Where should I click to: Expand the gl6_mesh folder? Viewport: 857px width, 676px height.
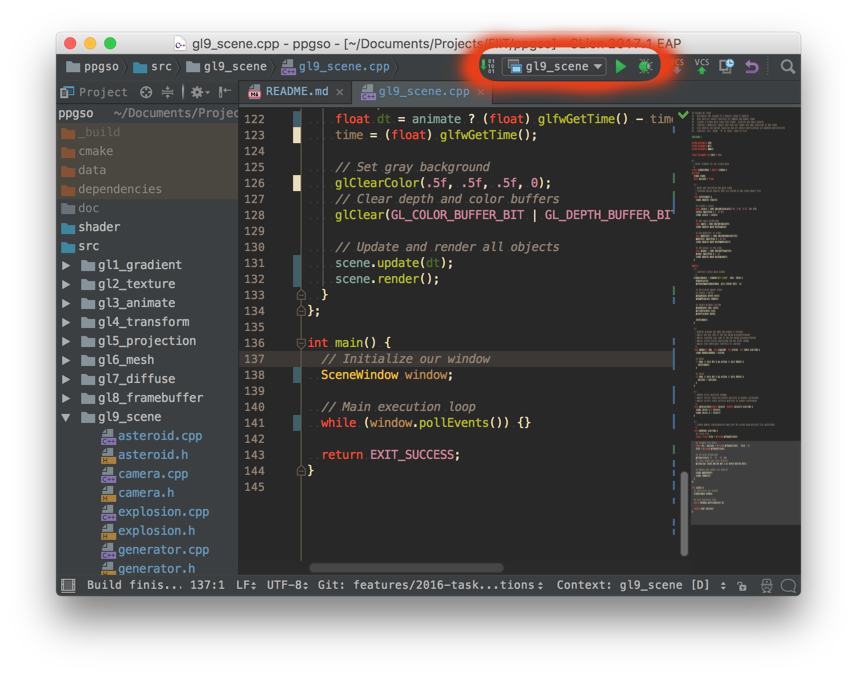pyautogui.click(x=66, y=361)
